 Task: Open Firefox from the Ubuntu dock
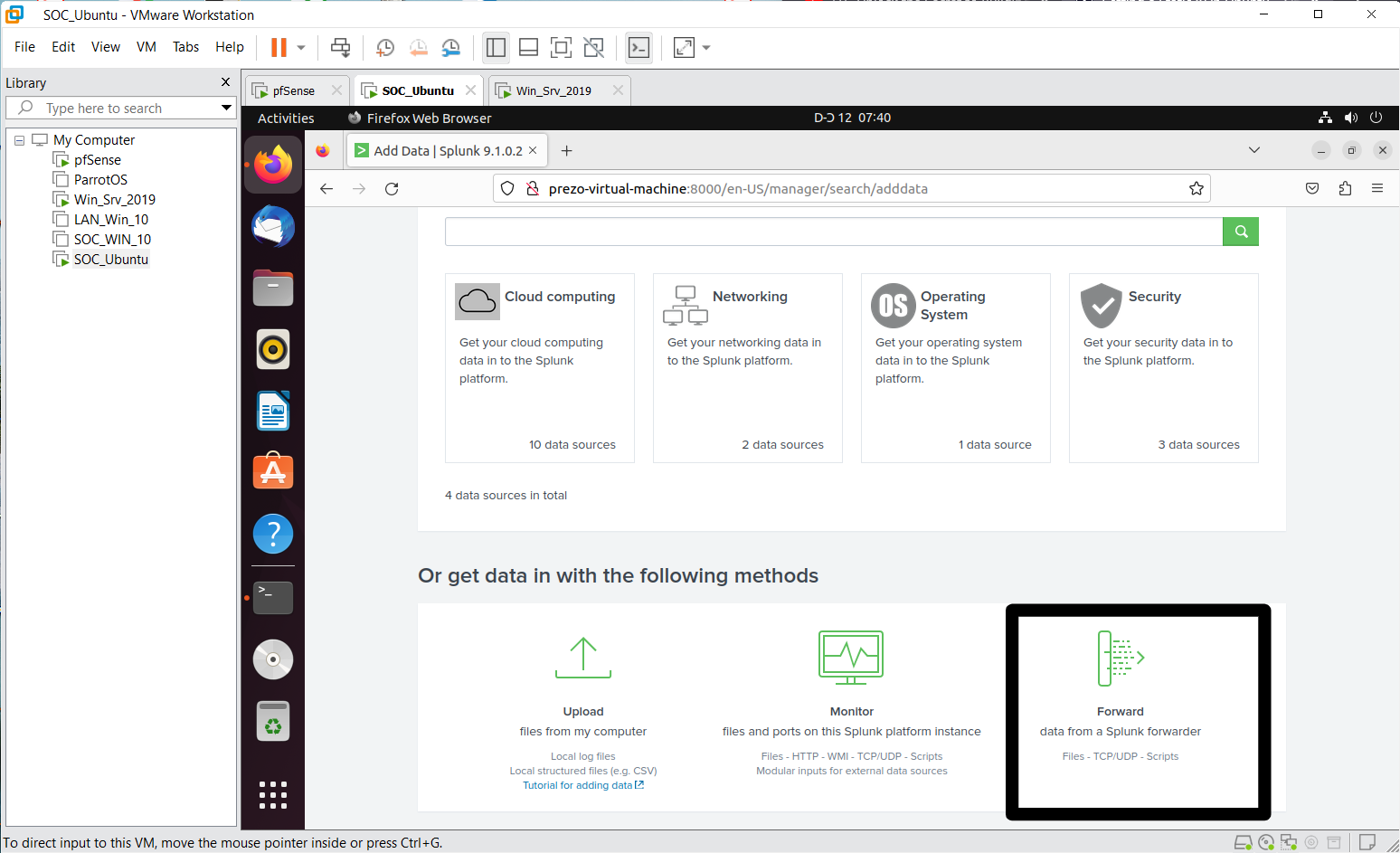point(273,166)
